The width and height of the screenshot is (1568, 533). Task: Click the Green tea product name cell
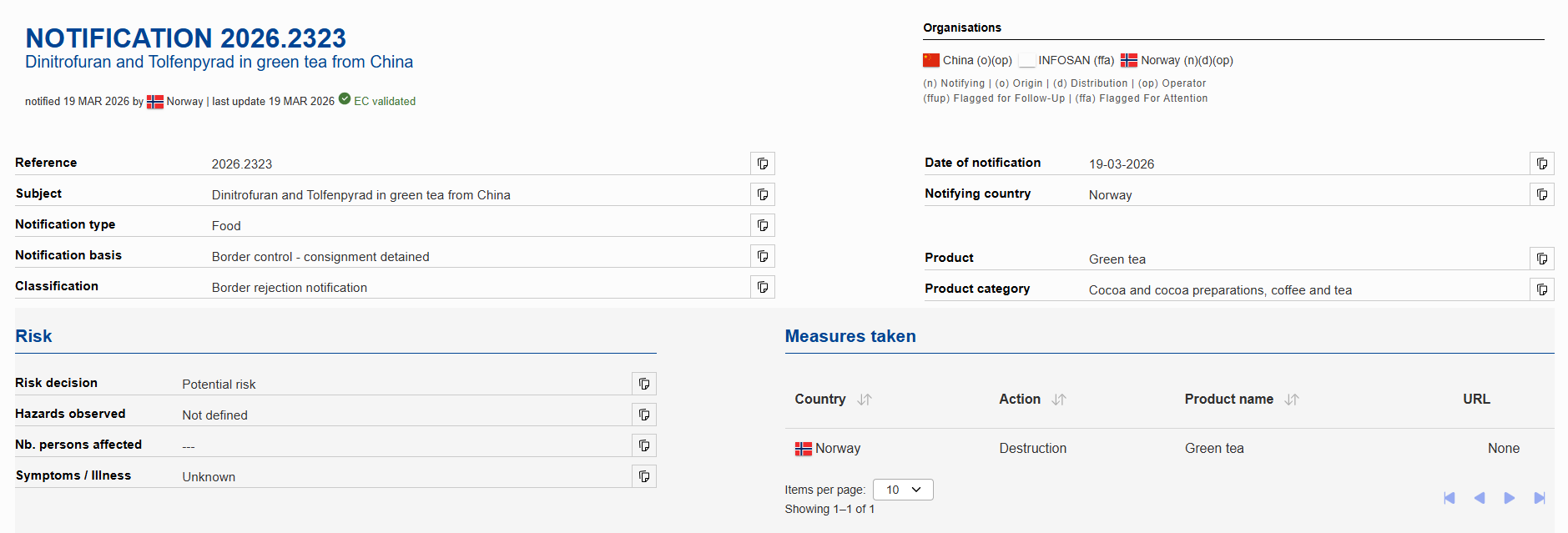point(1214,448)
